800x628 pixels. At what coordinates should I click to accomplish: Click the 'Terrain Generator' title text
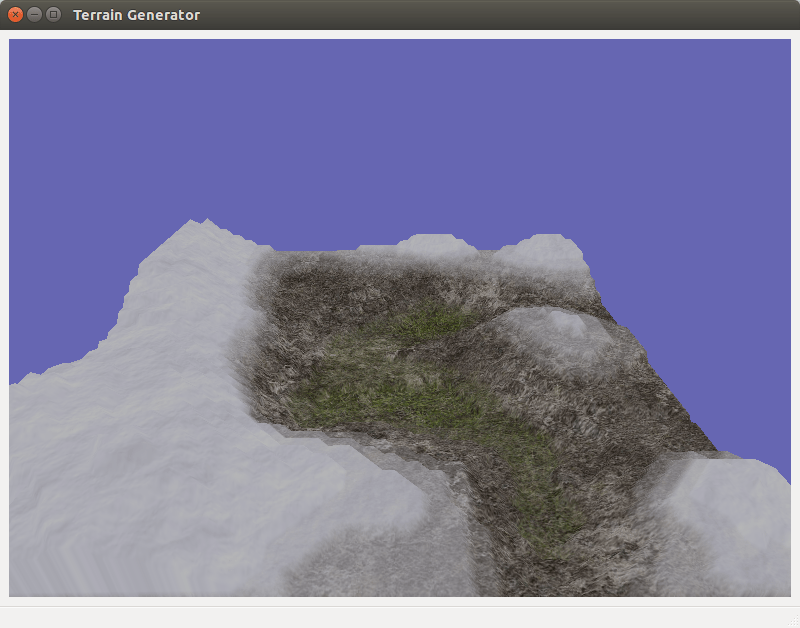pyautogui.click(x=136, y=15)
